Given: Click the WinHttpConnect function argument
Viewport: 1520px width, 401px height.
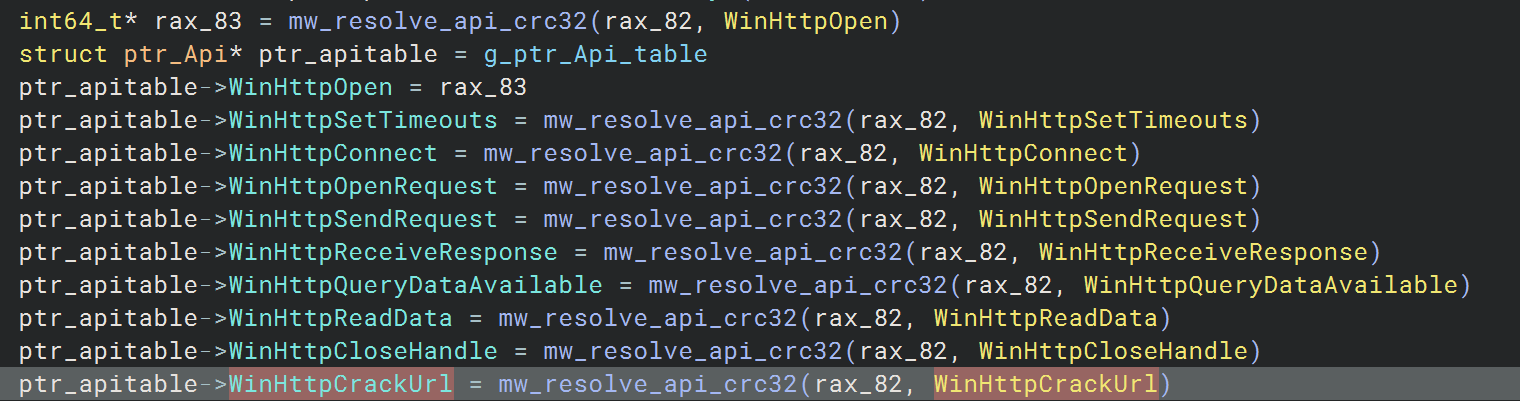Looking at the screenshot, I should pyautogui.click(x=1023, y=153).
